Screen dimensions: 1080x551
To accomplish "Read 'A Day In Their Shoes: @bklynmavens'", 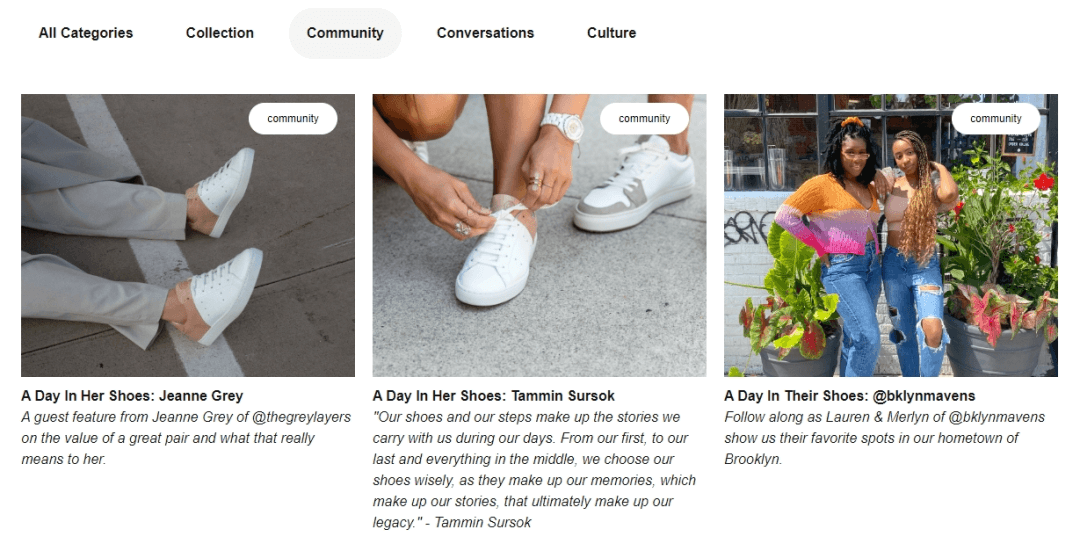I will point(850,396).
